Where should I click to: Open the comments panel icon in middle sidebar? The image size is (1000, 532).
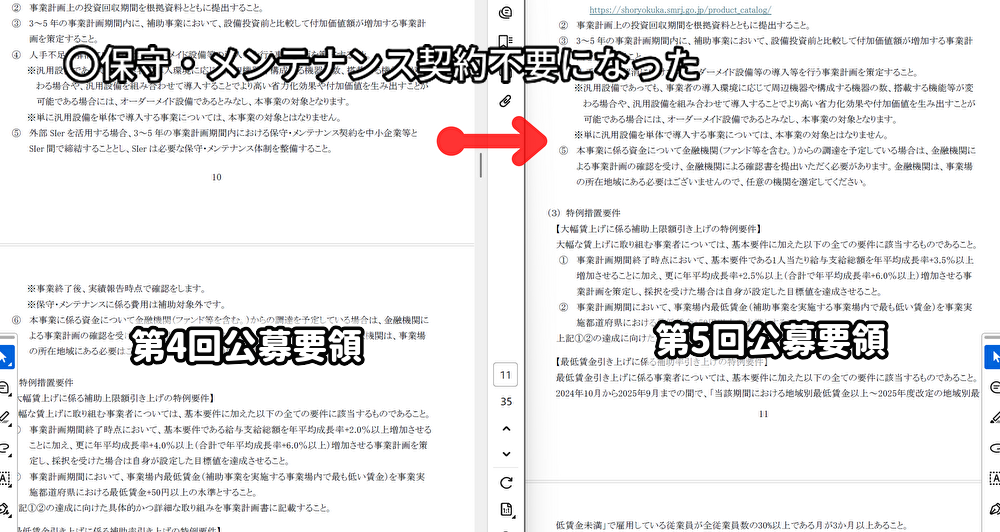506,12
